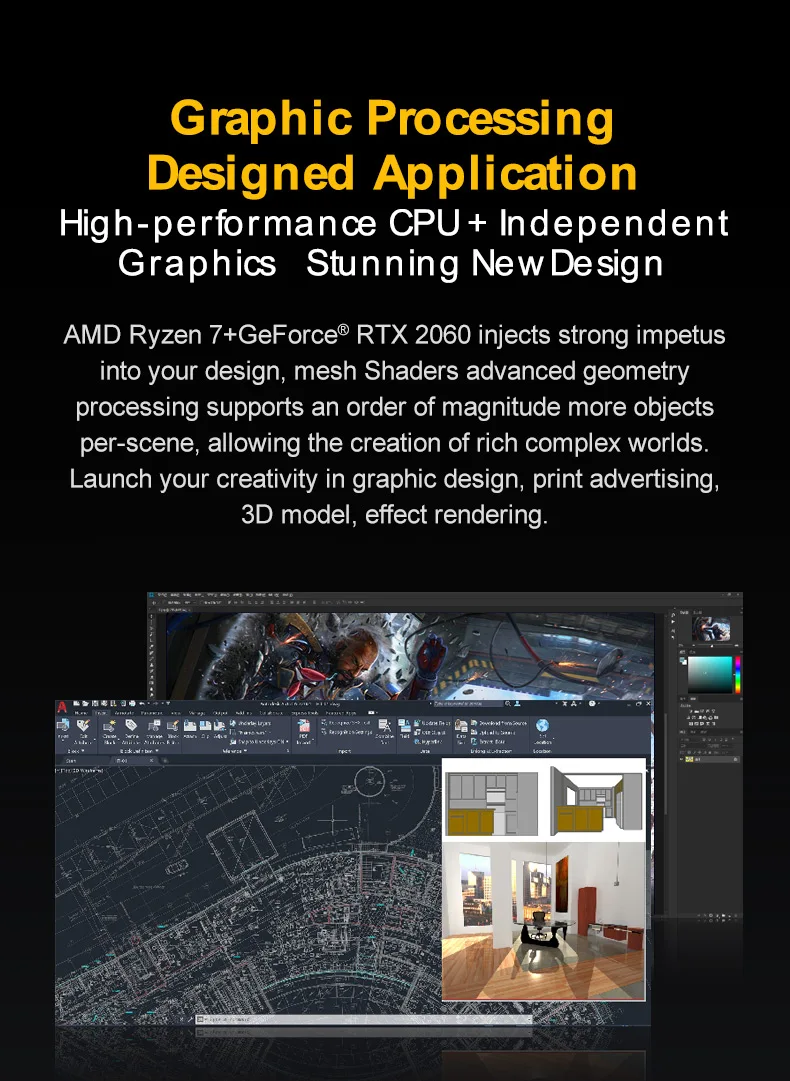Viewport: 790px width, 1081px height.
Task: Switch to the Home ribbon tab
Action: 81,713
